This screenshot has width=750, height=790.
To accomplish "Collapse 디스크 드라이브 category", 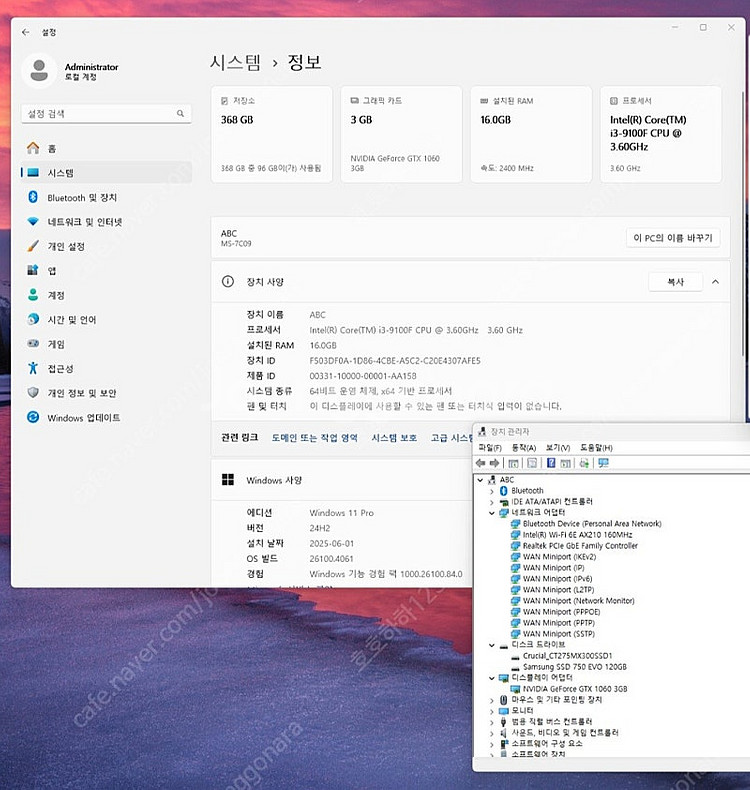I will (x=492, y=645).
